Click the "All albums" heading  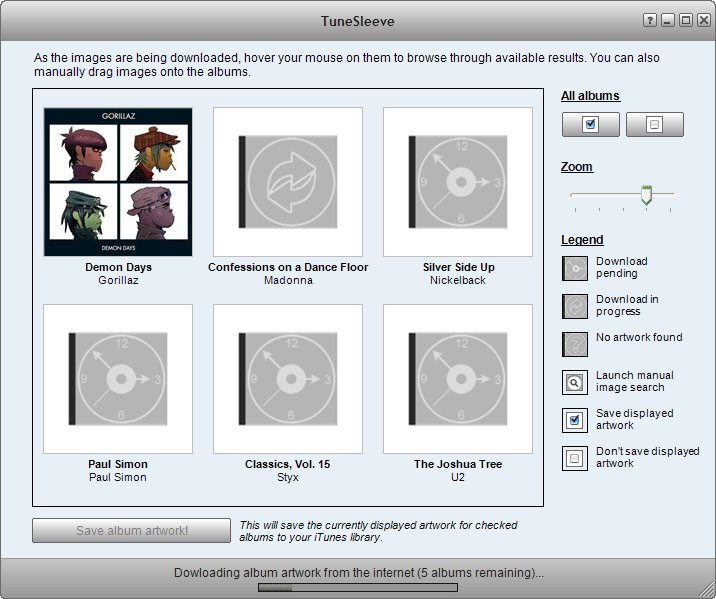[590, 95]
